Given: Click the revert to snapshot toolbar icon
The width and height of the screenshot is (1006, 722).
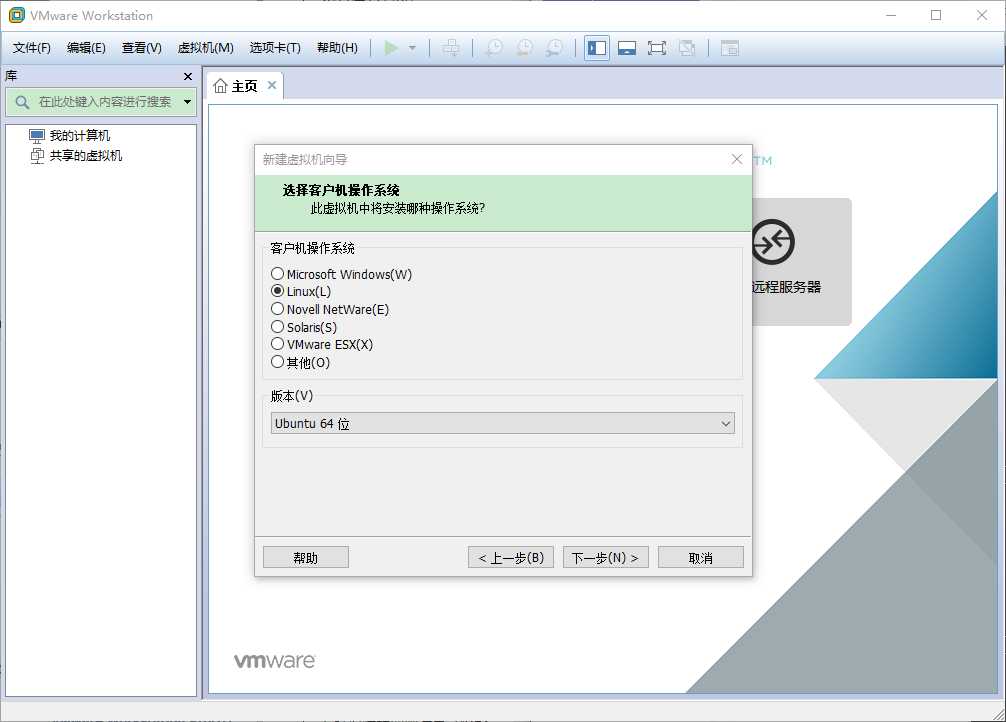Looking at the screenshot, I should click(x=524, y=48).
